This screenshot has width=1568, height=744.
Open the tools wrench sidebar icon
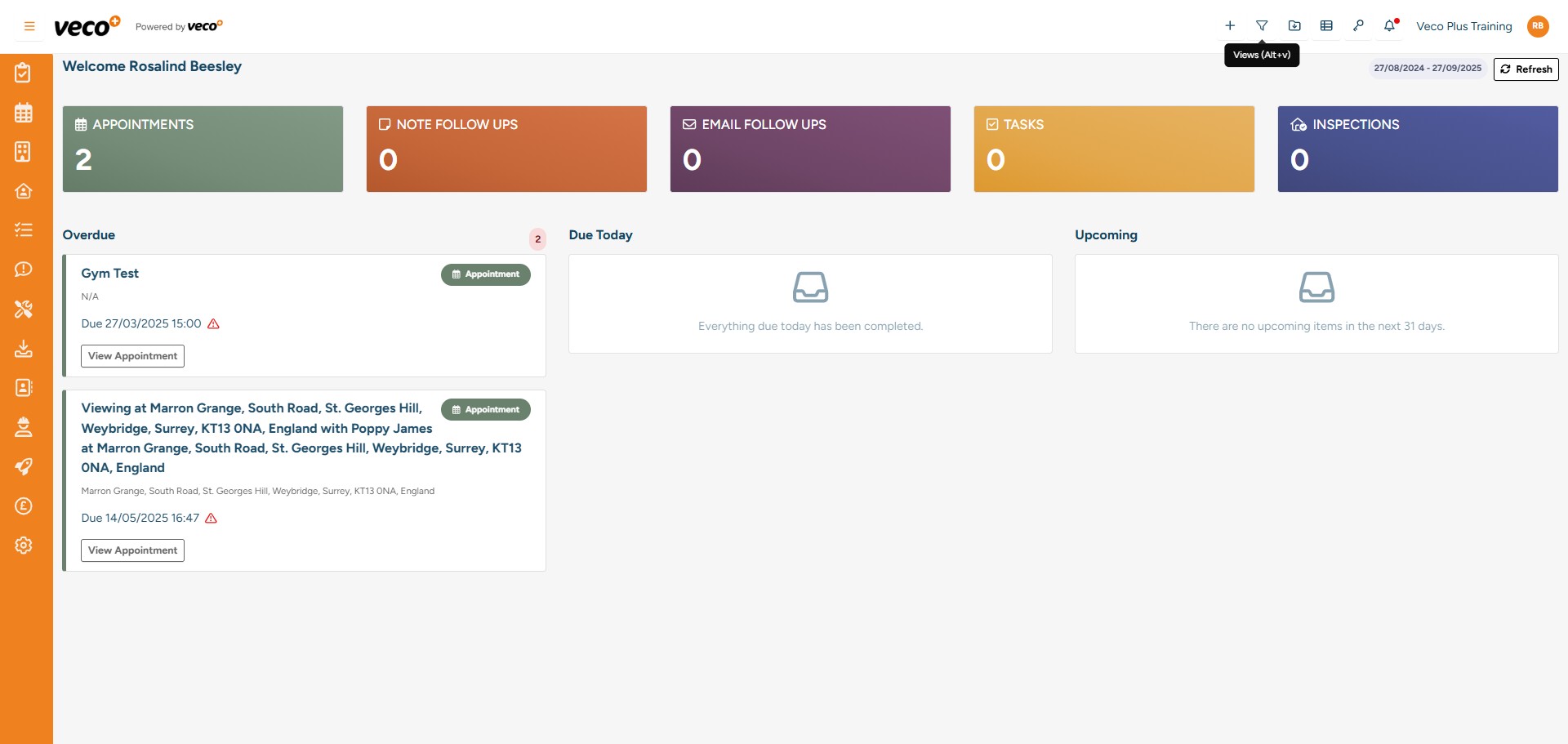point(24,310)
